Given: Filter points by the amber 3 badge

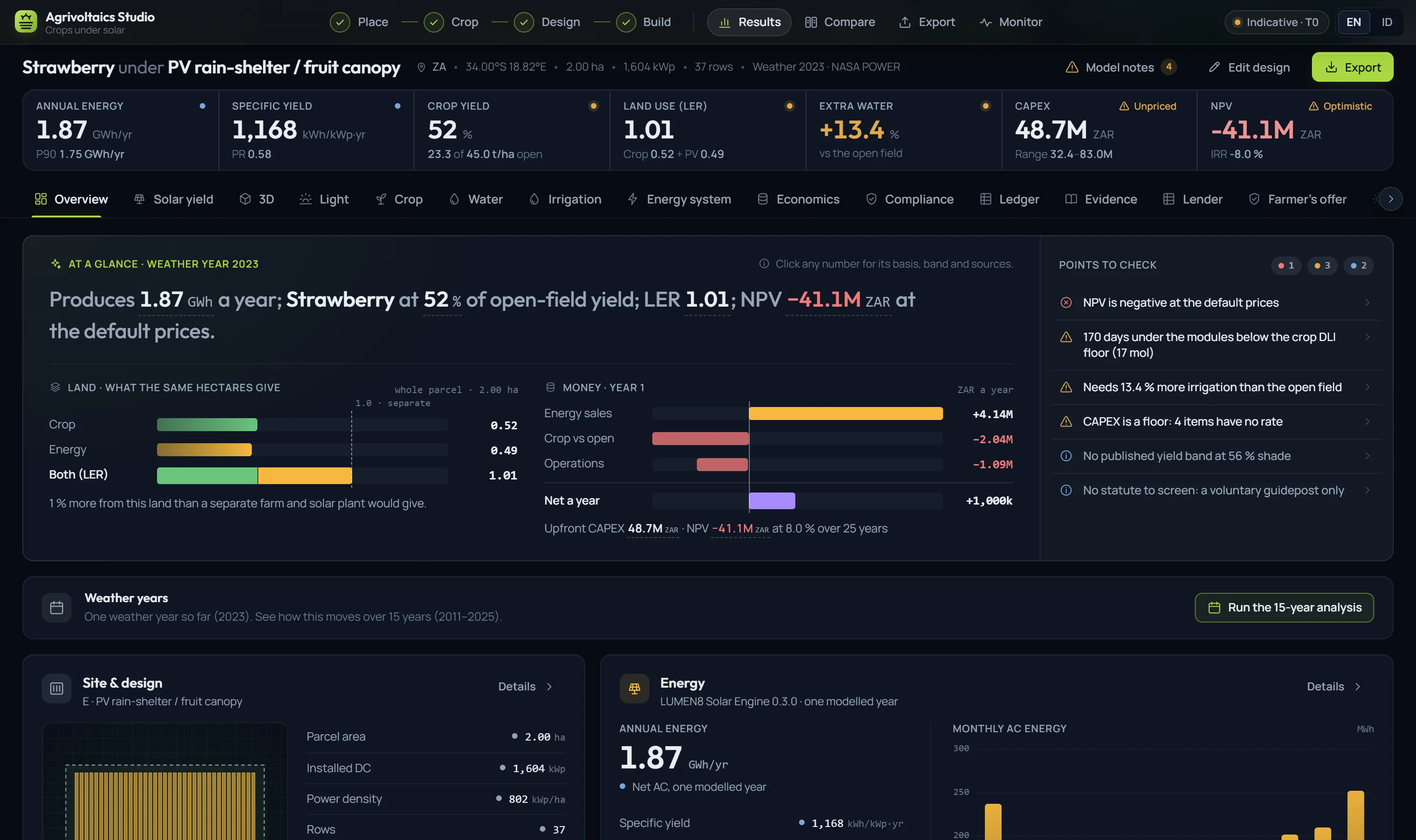Looking at the screenshot, I should tap(1322, 265).
